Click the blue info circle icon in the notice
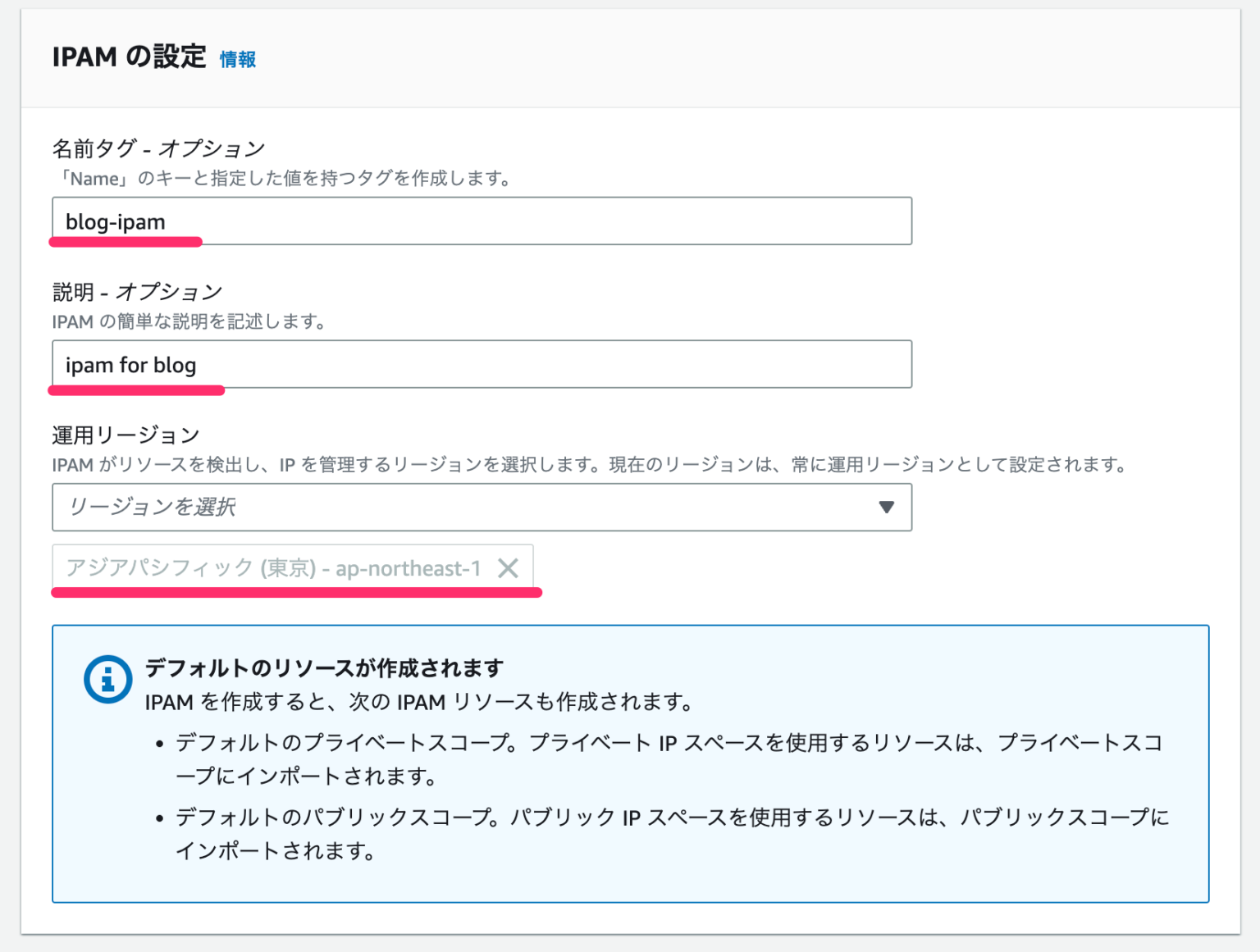 point(107,679)
